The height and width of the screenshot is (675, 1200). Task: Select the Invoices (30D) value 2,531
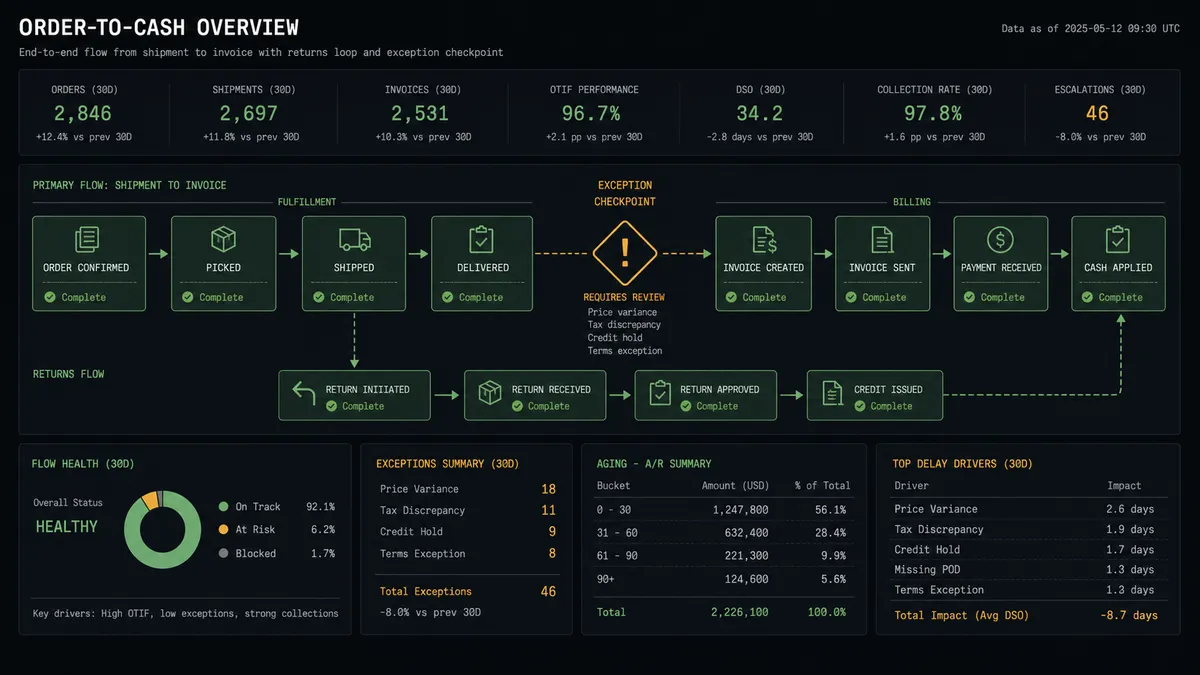click(x=422, y=114)
